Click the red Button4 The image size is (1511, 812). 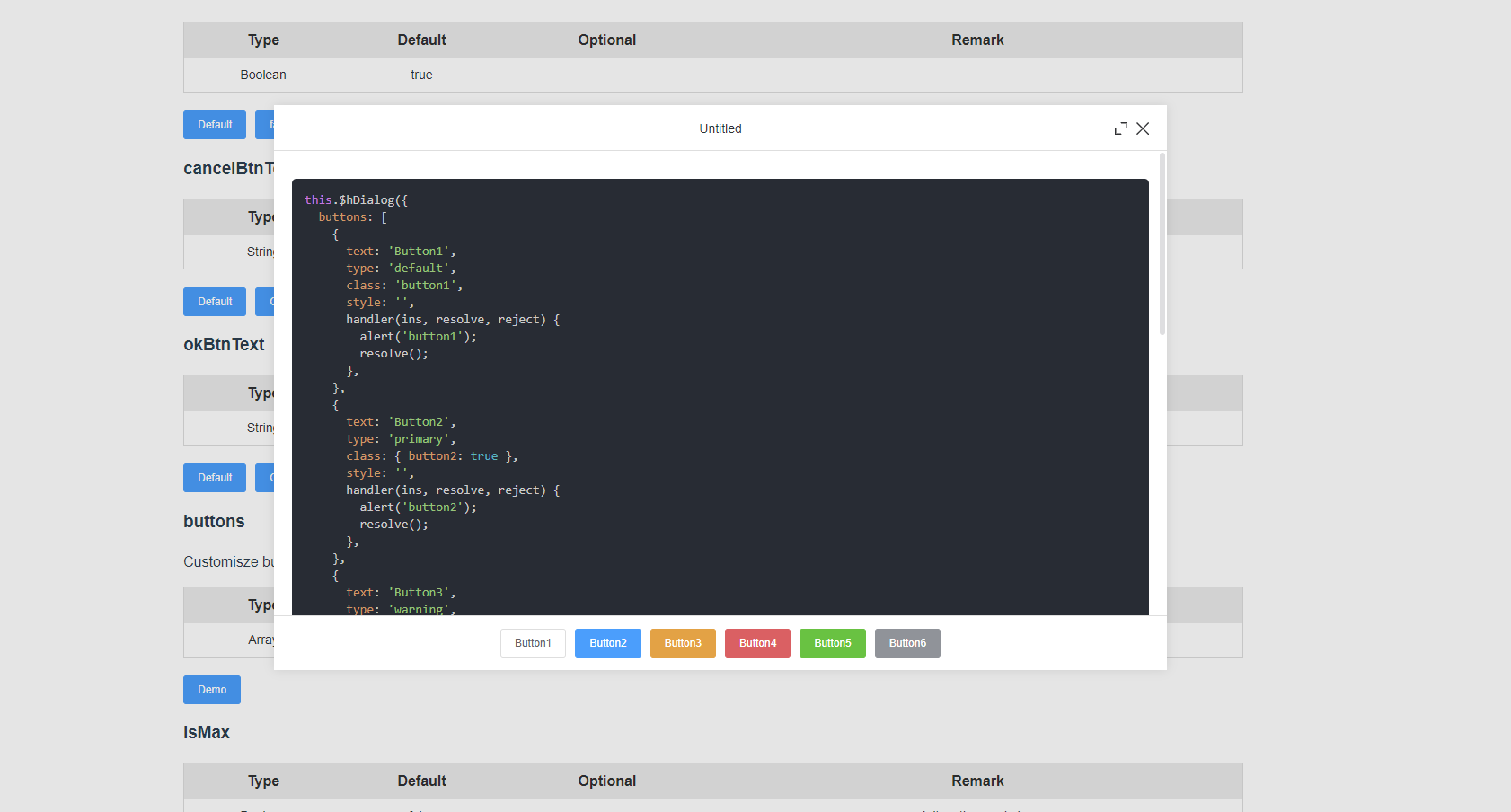pyautogui.click(x=757, y=643)
